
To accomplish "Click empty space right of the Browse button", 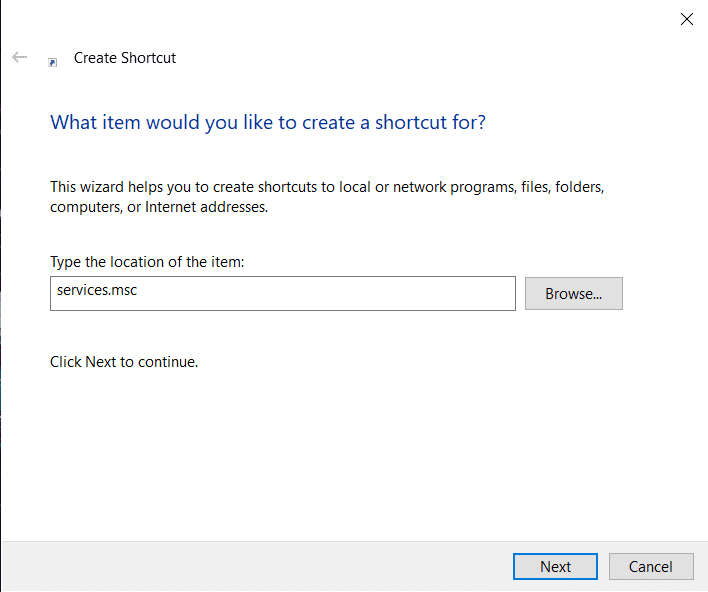I will pos(665,294).
